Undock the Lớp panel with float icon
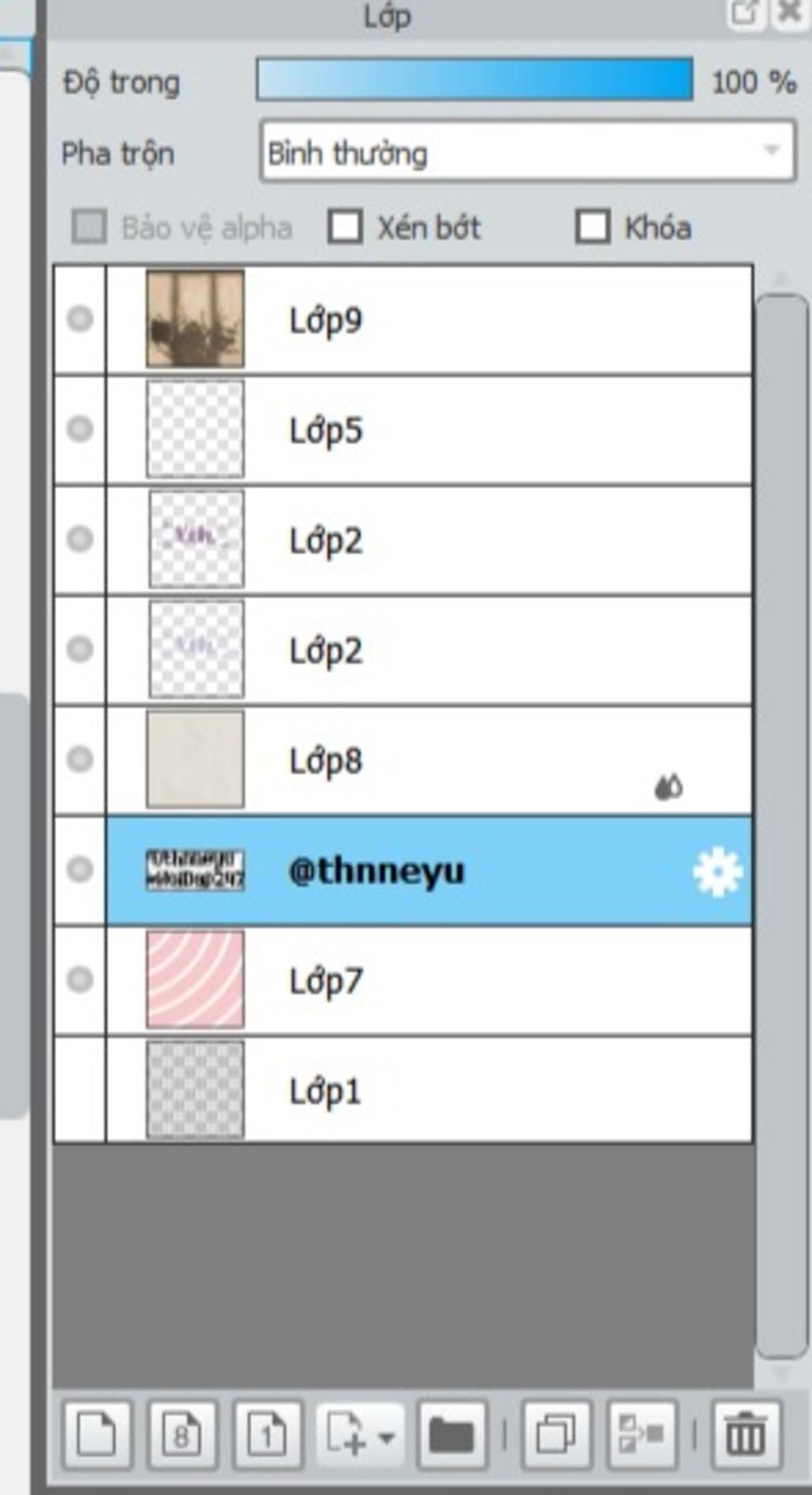Image resolution: width=812 pixels, height=1495 pixels. tap(743, 13)
